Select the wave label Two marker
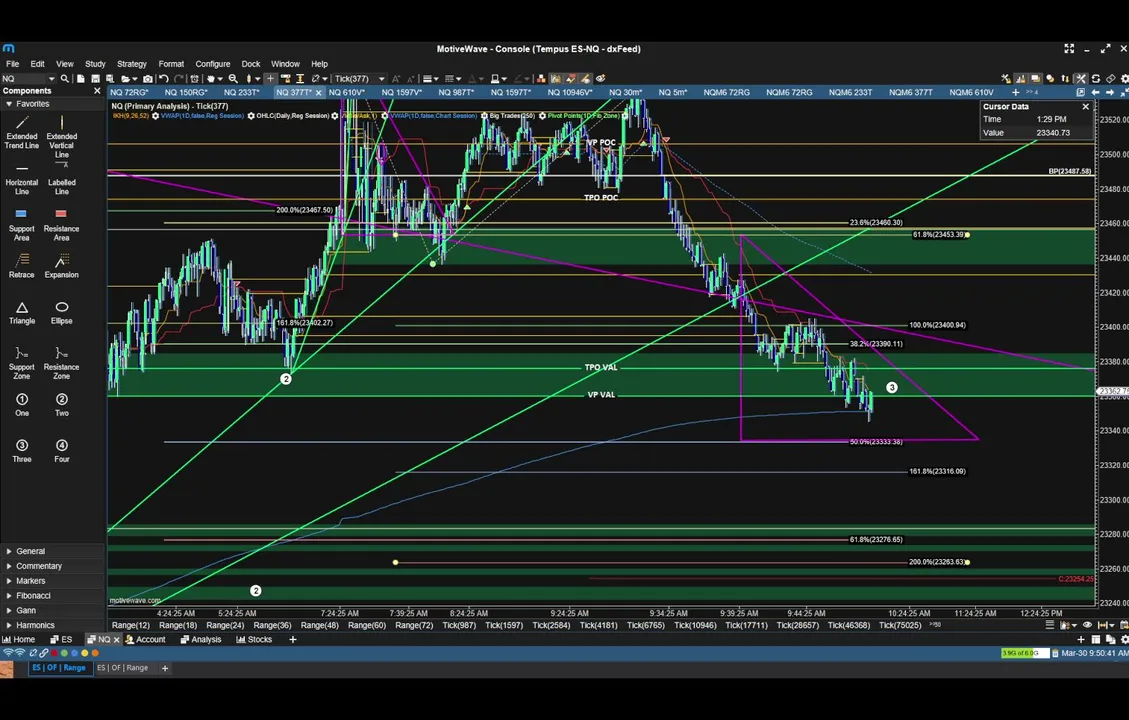The image size is (1129, 720). (x=62, y=405)
